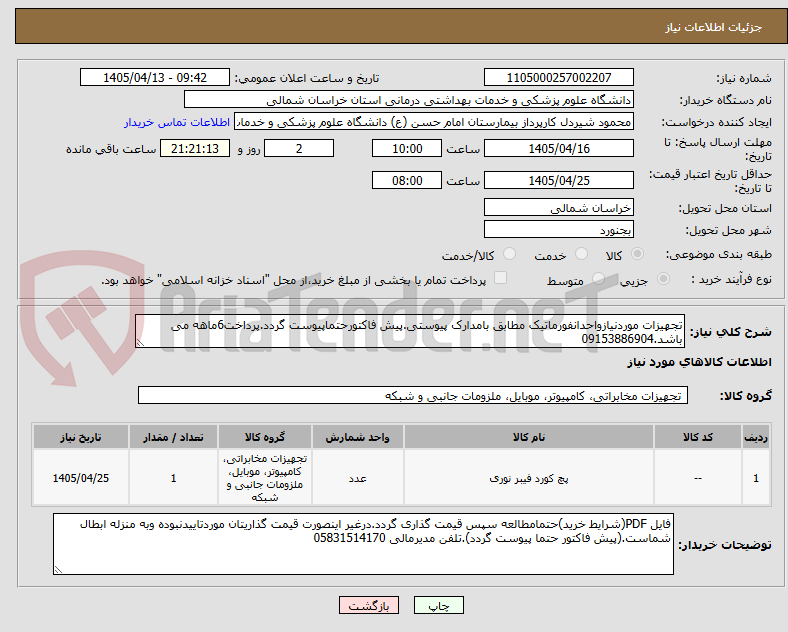
Task: Click the جزئیات اطلاعات نیاز page title
Action: pos(714,27)
